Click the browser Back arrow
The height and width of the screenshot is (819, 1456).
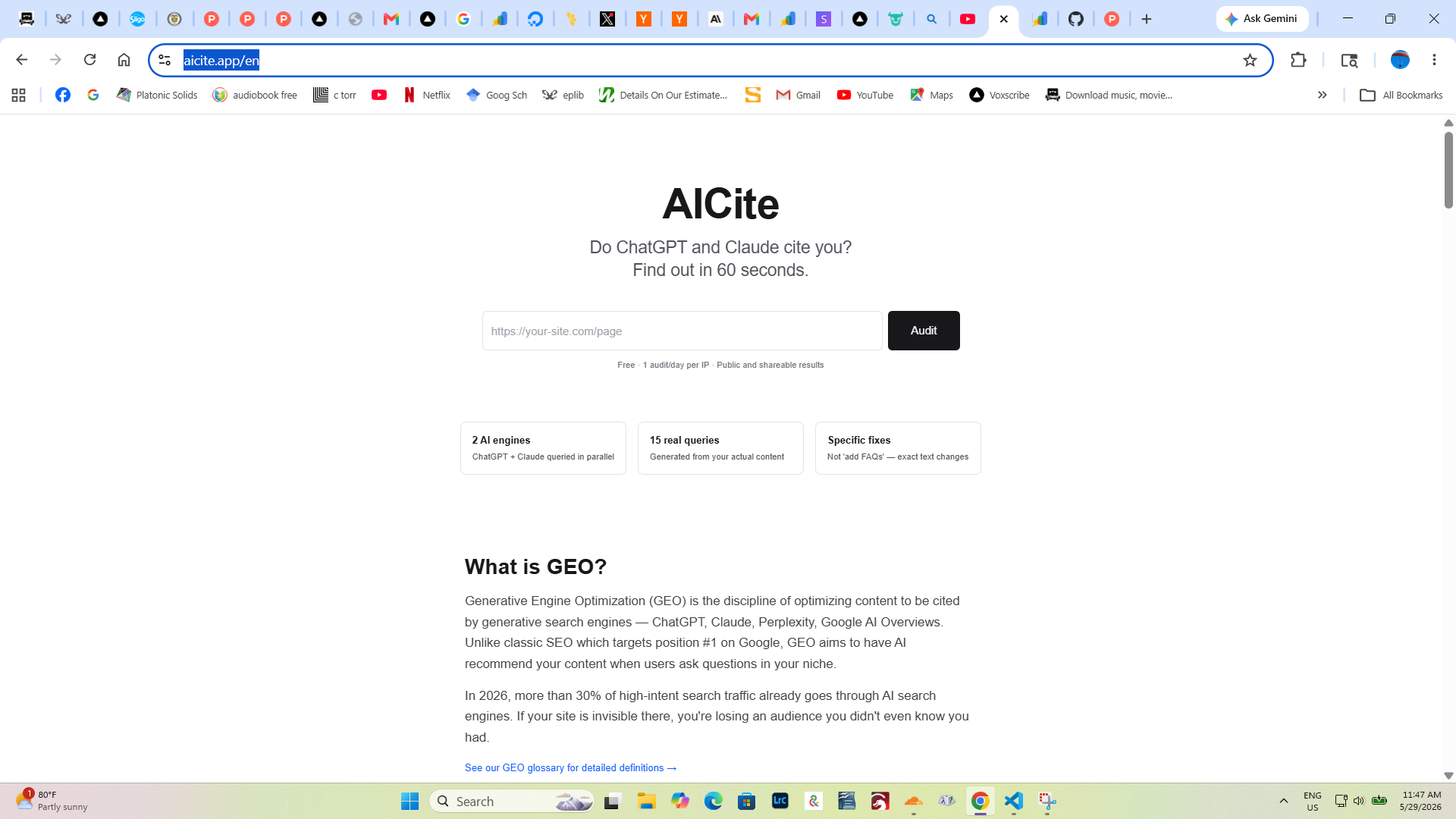pyautogui.click(x=21, y=60)
